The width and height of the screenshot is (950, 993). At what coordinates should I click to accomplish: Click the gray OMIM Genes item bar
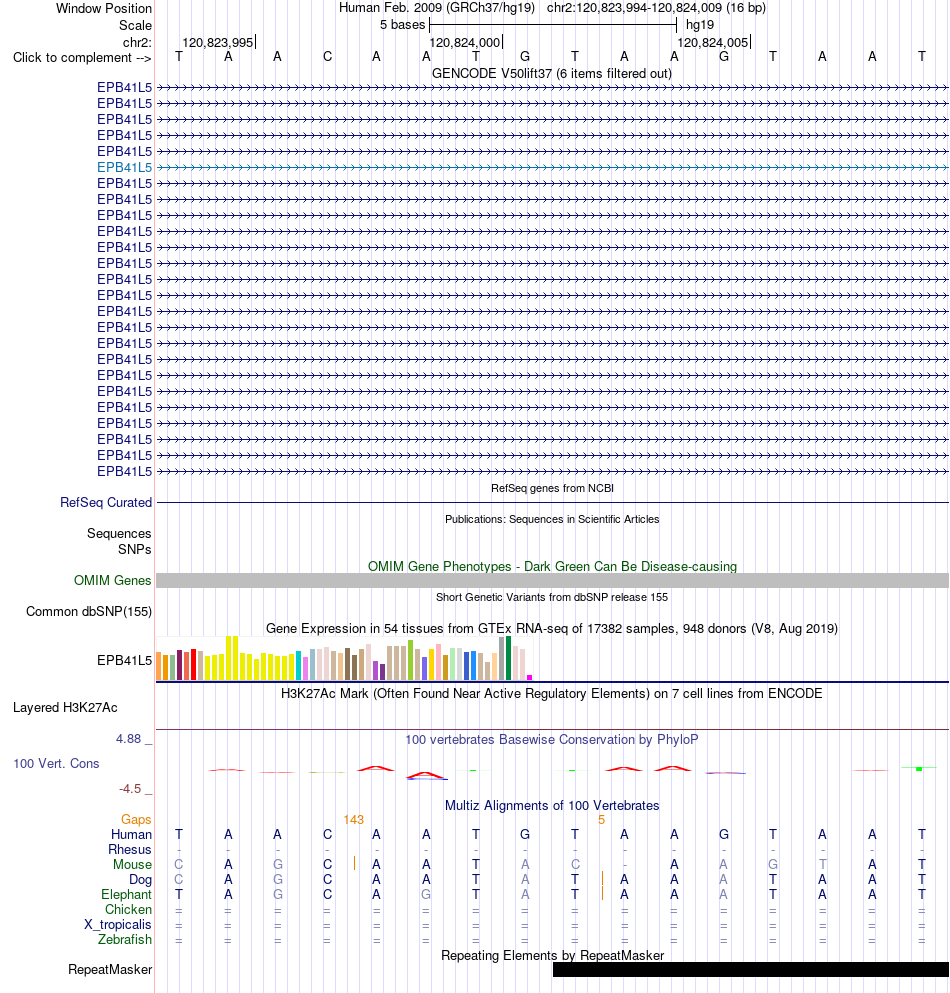tap(552, 581)
